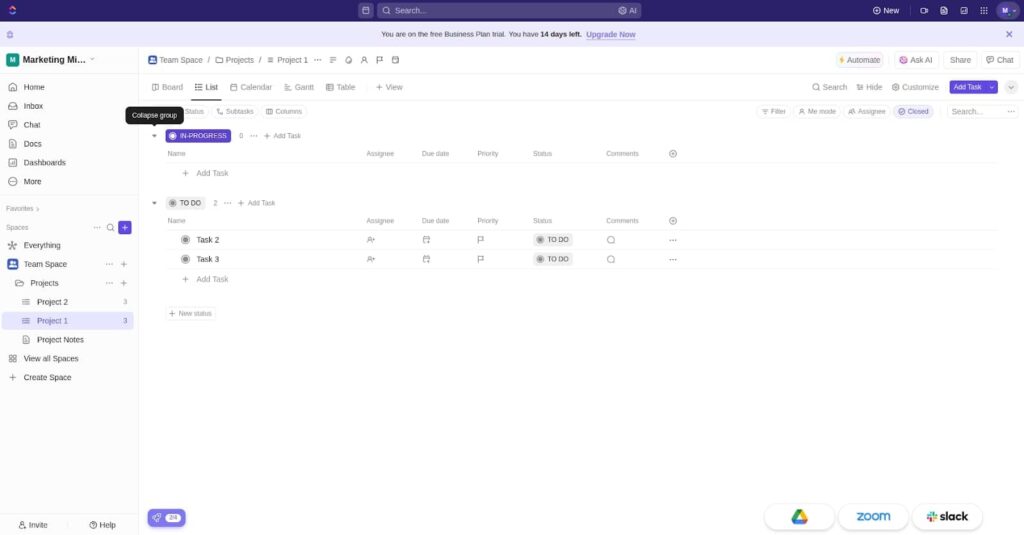The image size is (1024, 535).
Task: Click the plus icon next to Team Space
Action: click(x=124, y=265)
